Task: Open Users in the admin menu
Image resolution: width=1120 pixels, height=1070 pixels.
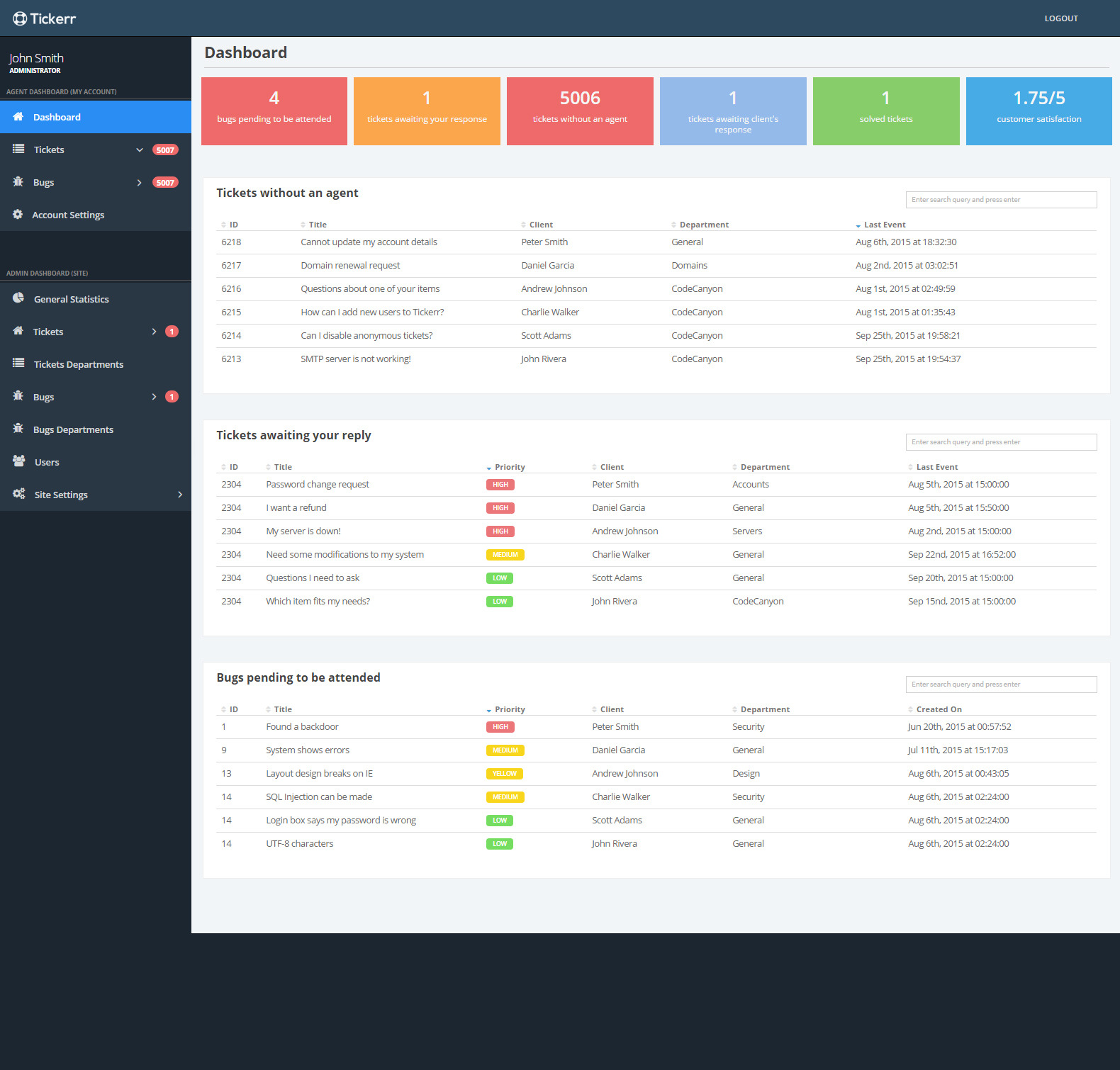Action: 96,462
